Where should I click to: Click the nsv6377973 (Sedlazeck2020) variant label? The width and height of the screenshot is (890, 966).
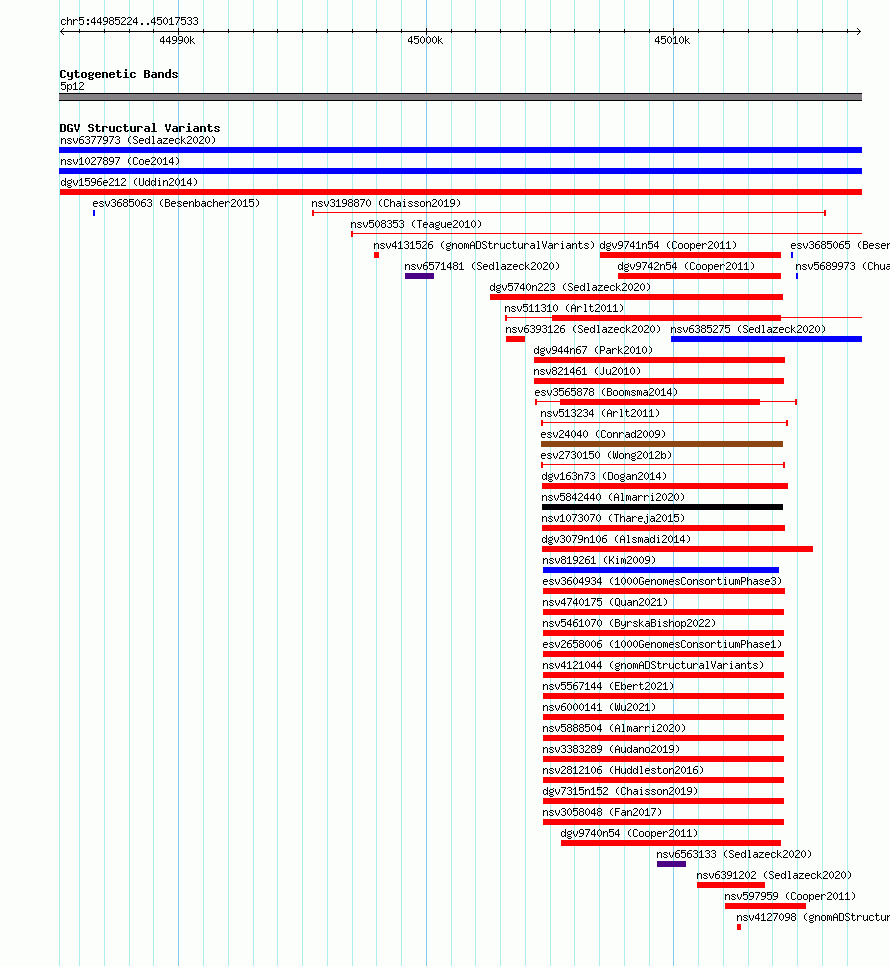[138, 140]
